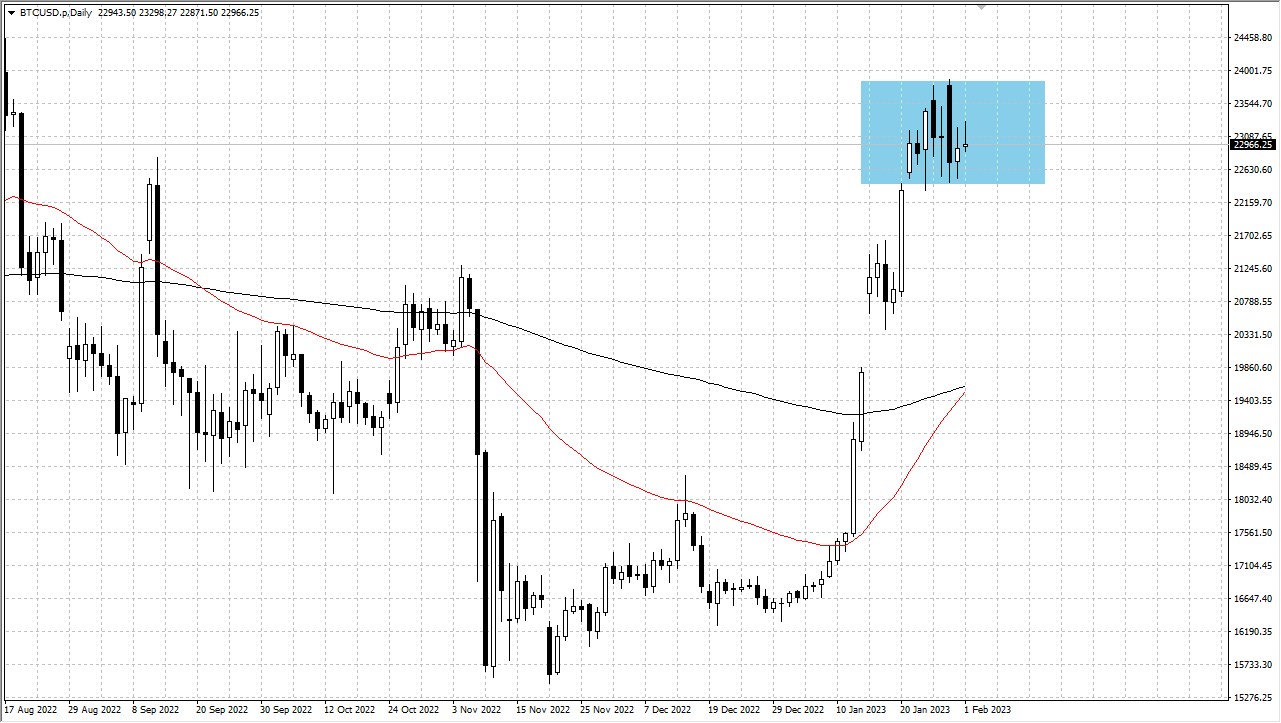Image resolution: width=1281 pixels, height=723 pixels.
Task: Click the 19860.60 price axis label
Action: pos(1253,368)
